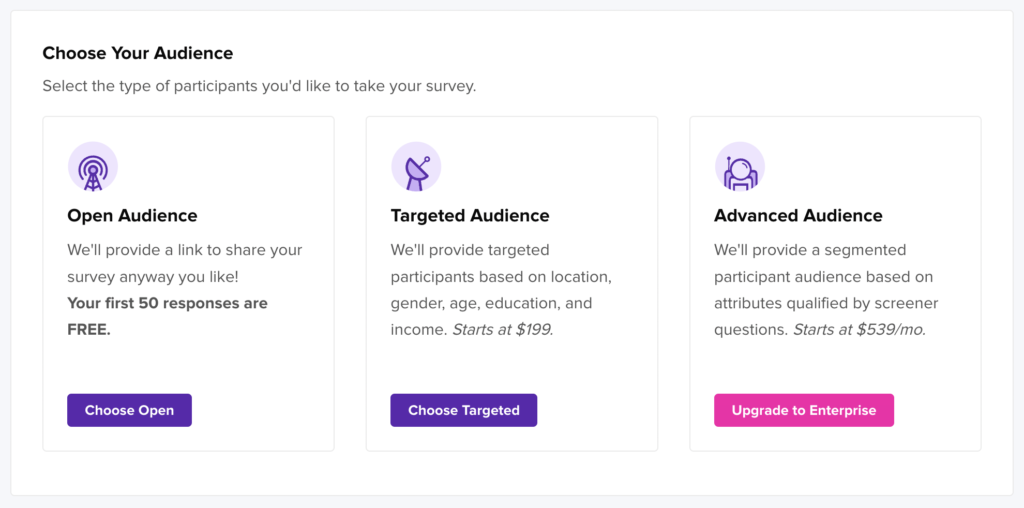
Task: Select the Targeted Audience heading
Action: (470, 215)
